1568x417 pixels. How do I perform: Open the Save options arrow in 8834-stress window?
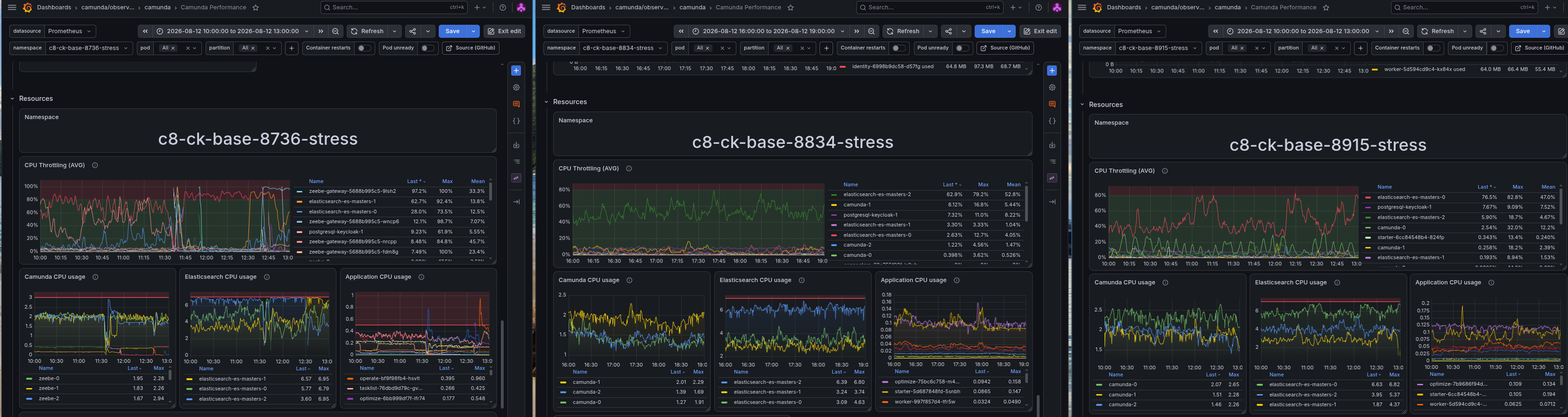tap(1009, 31)
